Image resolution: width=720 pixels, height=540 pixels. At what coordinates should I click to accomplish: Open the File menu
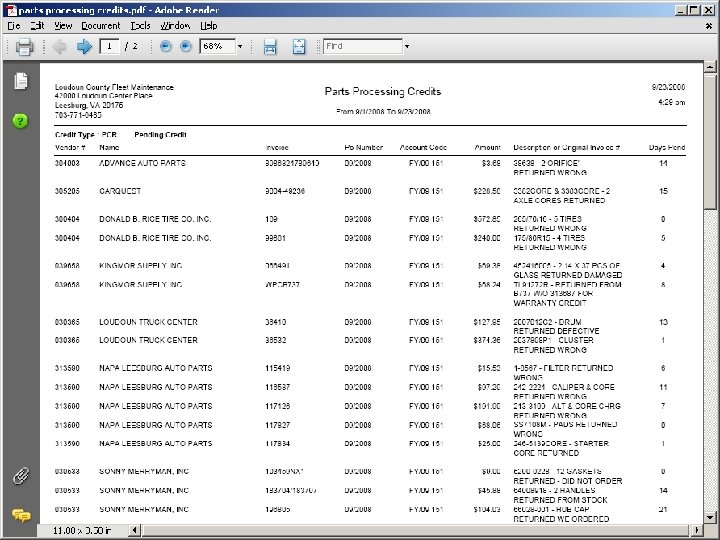tap(14, 26)
